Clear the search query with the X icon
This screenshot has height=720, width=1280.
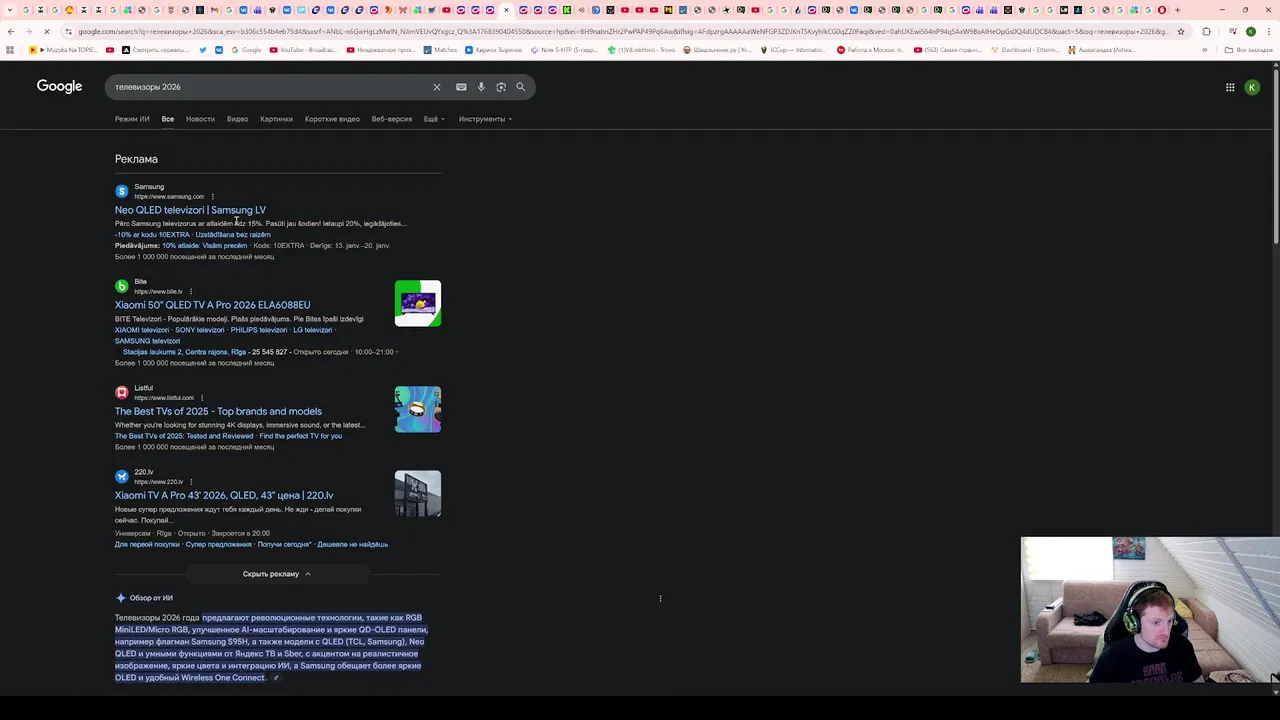point(436,87)
